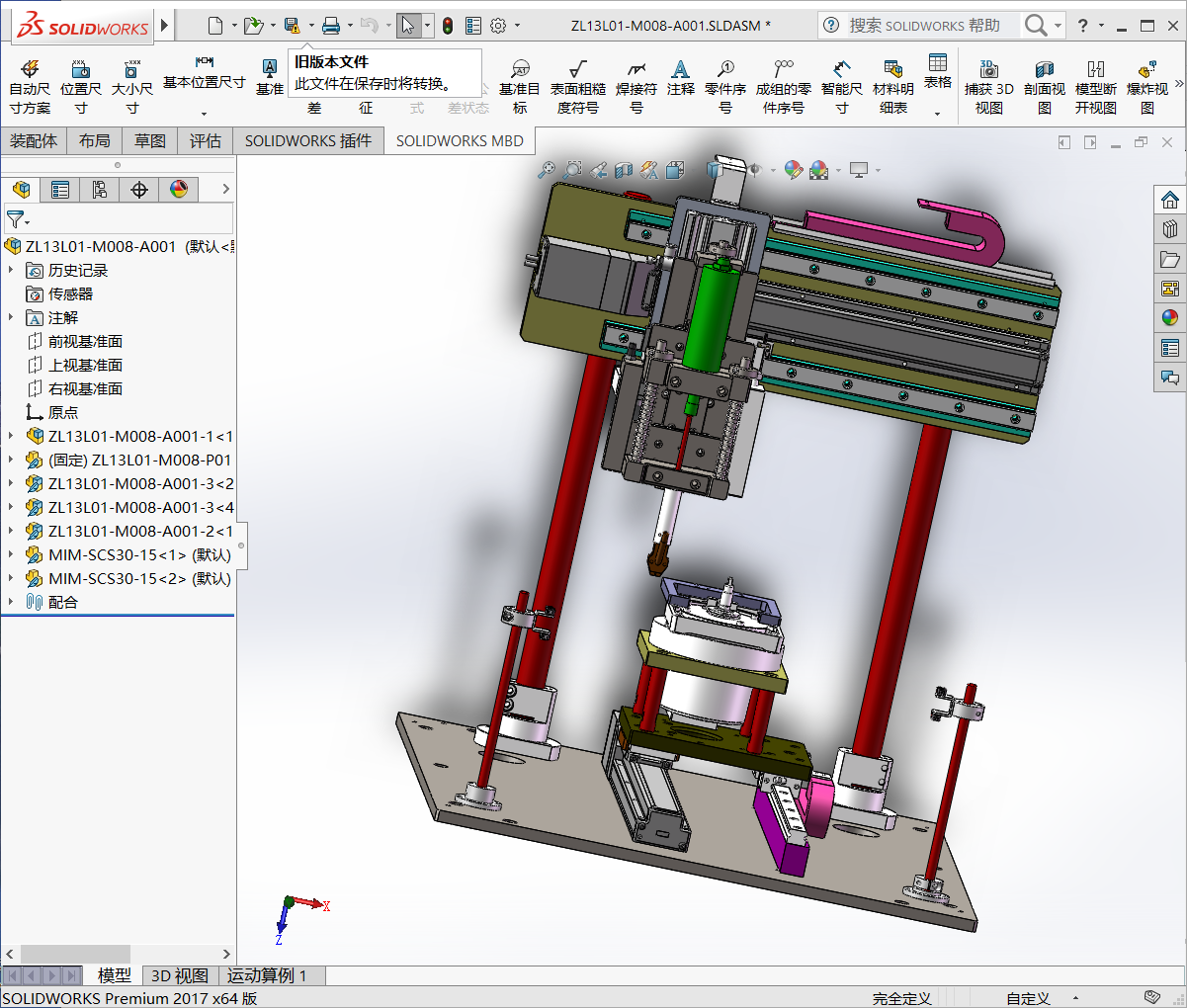Open the 运动算例 1 bottom tab
1187x1008 pixels.
pyautogui.click(x=267, y=975)
